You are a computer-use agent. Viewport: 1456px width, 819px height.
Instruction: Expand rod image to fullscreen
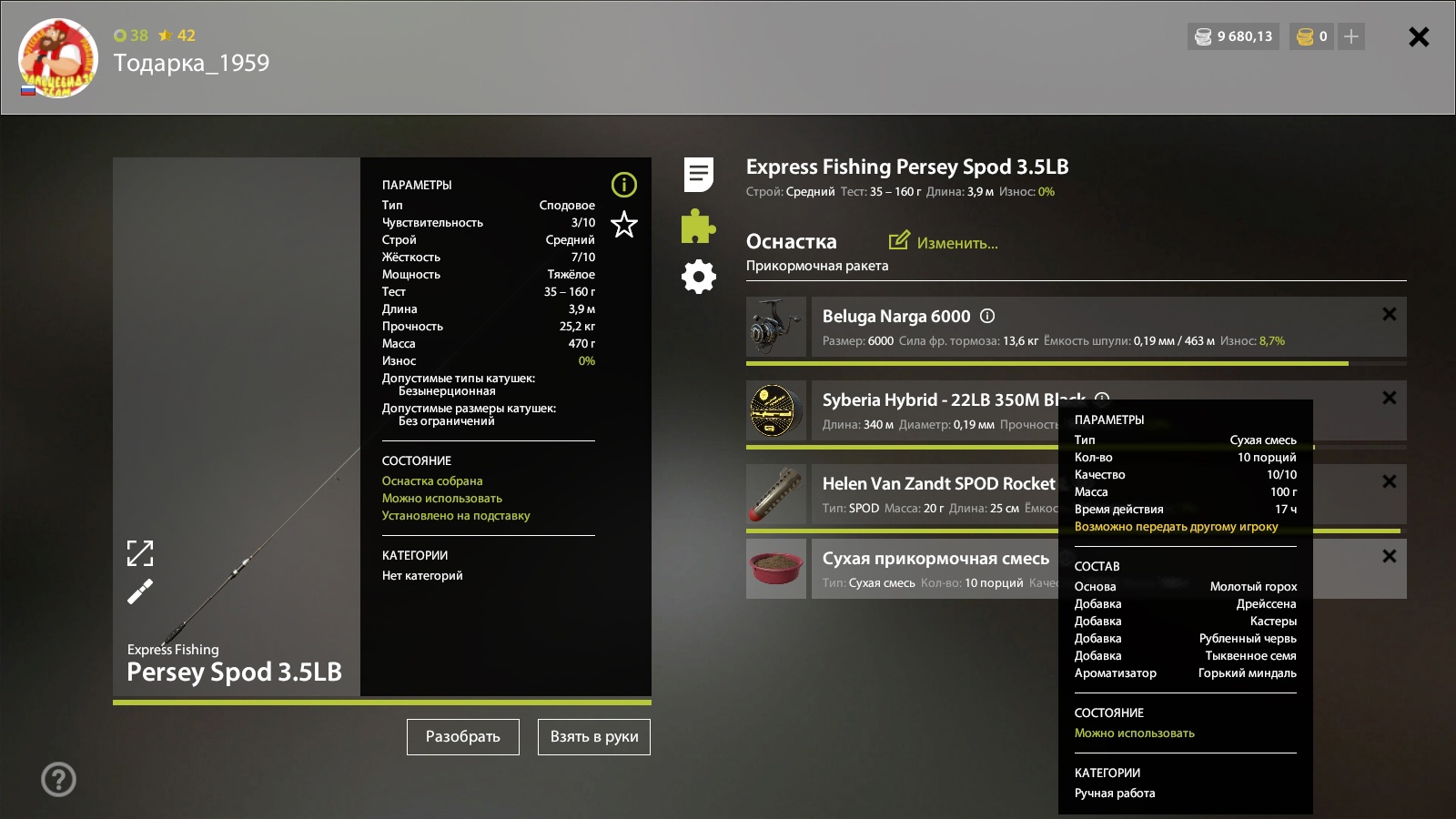(x=140, y=553)
